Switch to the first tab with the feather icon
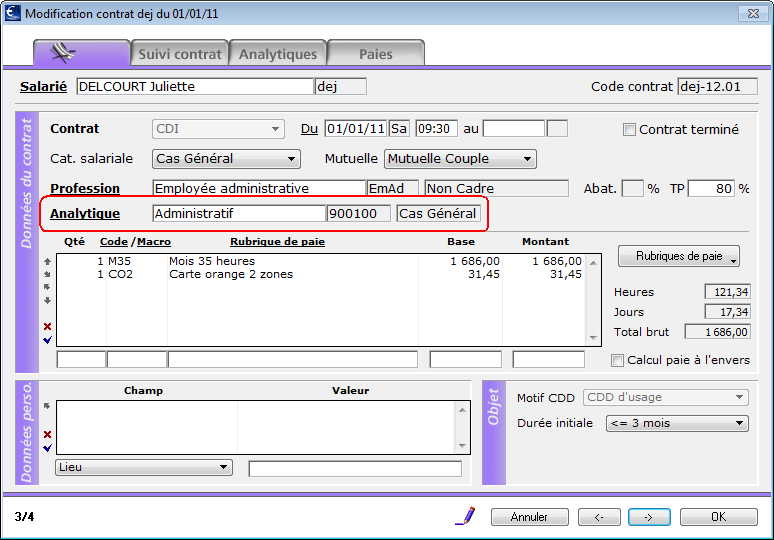774x540 pixels. point(81,53)
